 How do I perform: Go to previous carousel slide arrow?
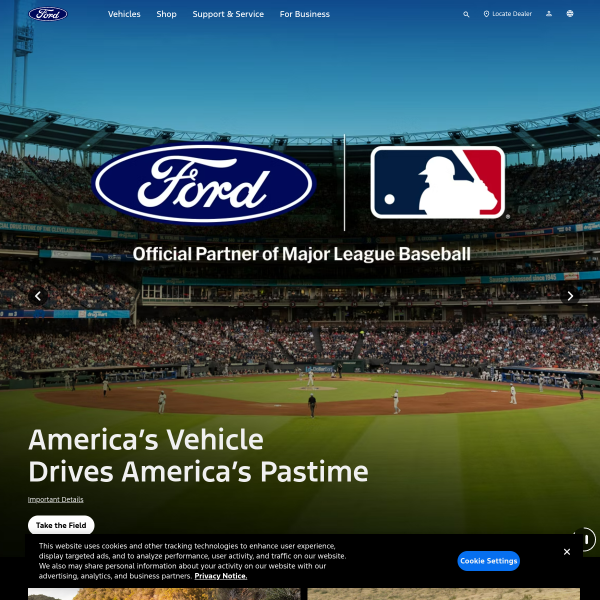(38, 296)
